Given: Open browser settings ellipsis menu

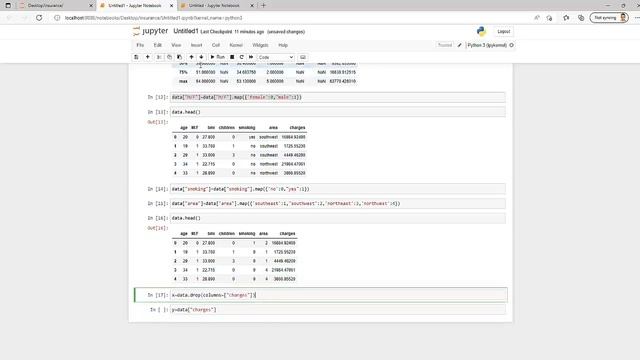Looking at the screenshot, I should [x=636, y=18].
